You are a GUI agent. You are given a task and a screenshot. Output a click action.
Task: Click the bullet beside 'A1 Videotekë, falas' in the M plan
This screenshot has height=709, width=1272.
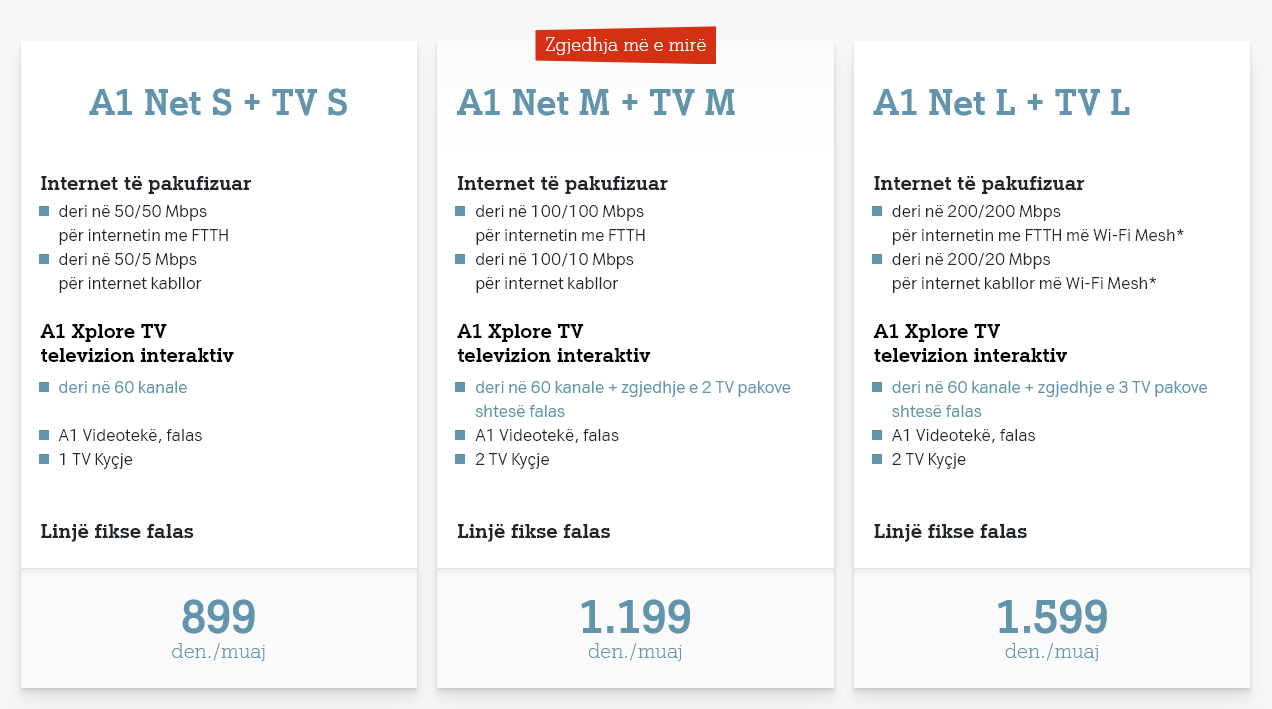(460, 435)
